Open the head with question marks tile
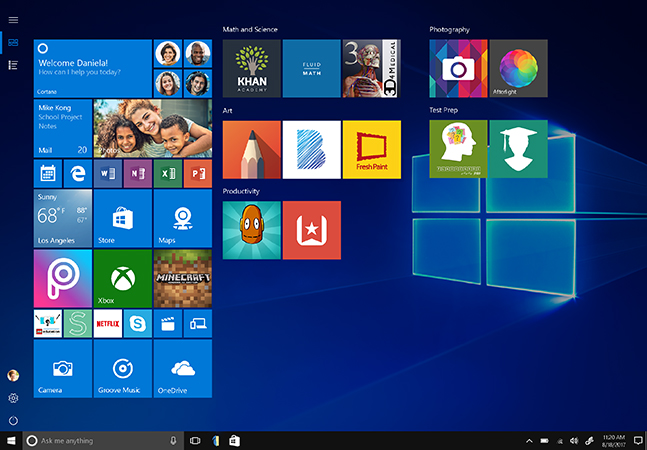The image size is (647, 450). [458, 149]
